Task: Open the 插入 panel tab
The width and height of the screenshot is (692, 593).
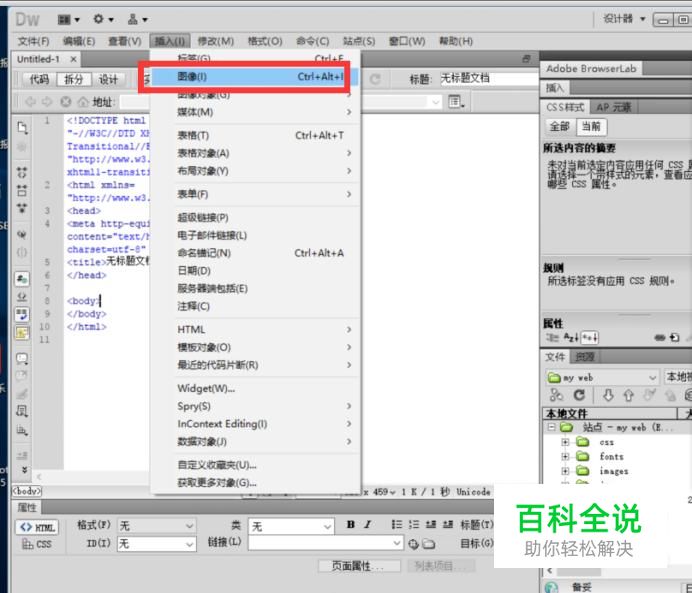Action: point(555,88)
